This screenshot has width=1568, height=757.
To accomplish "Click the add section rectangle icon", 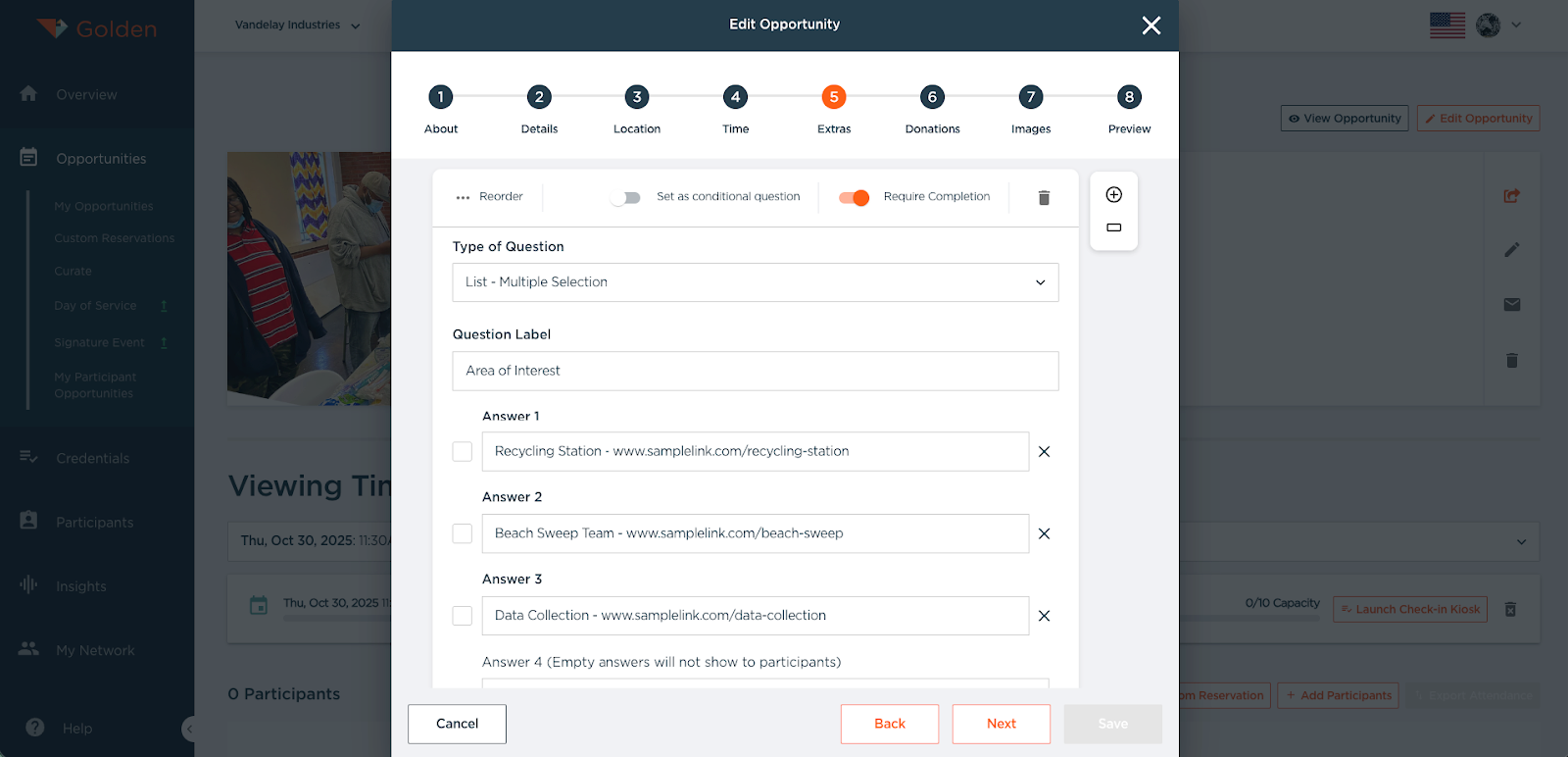I will point(1114,227).
